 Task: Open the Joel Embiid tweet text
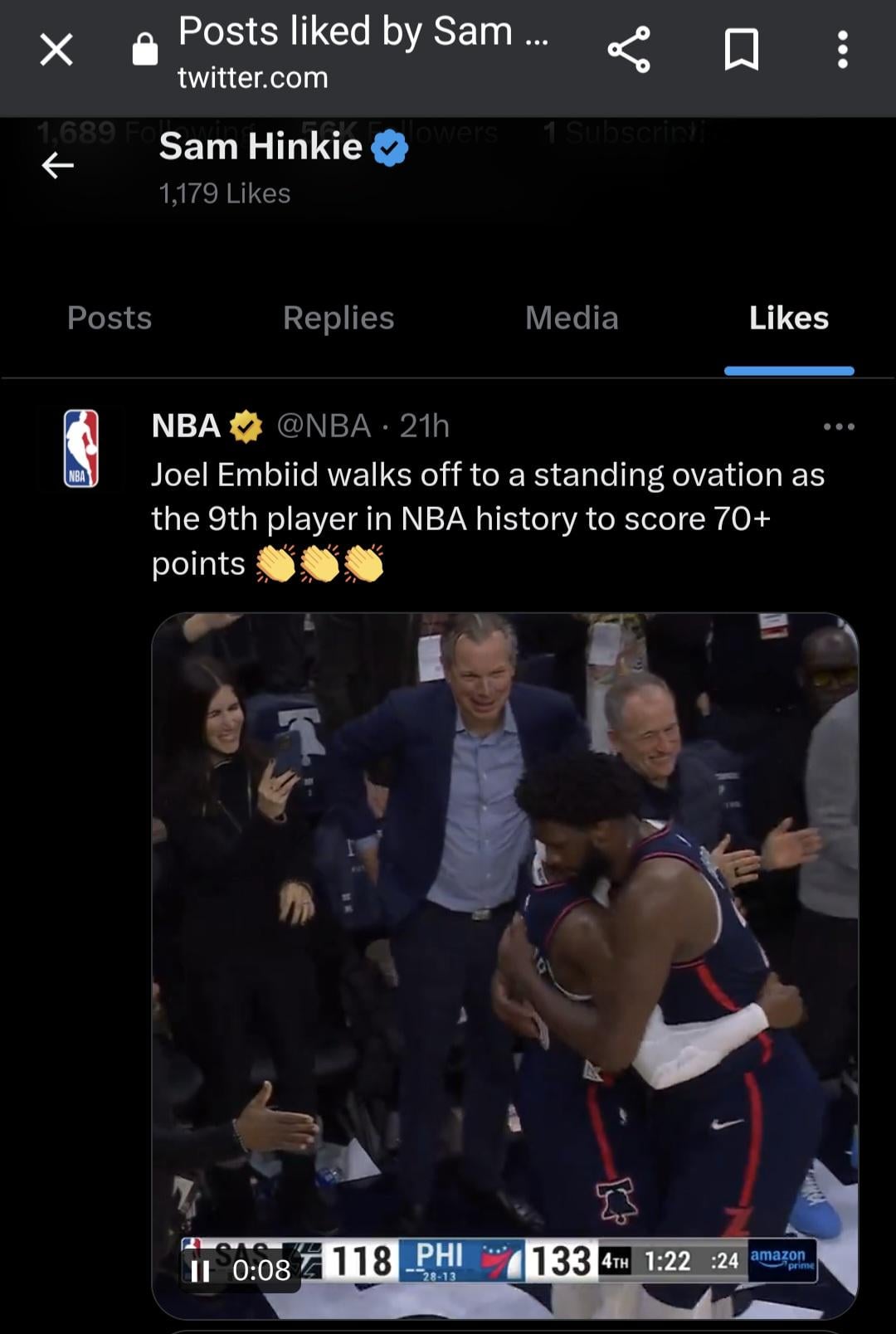point(488,519)
